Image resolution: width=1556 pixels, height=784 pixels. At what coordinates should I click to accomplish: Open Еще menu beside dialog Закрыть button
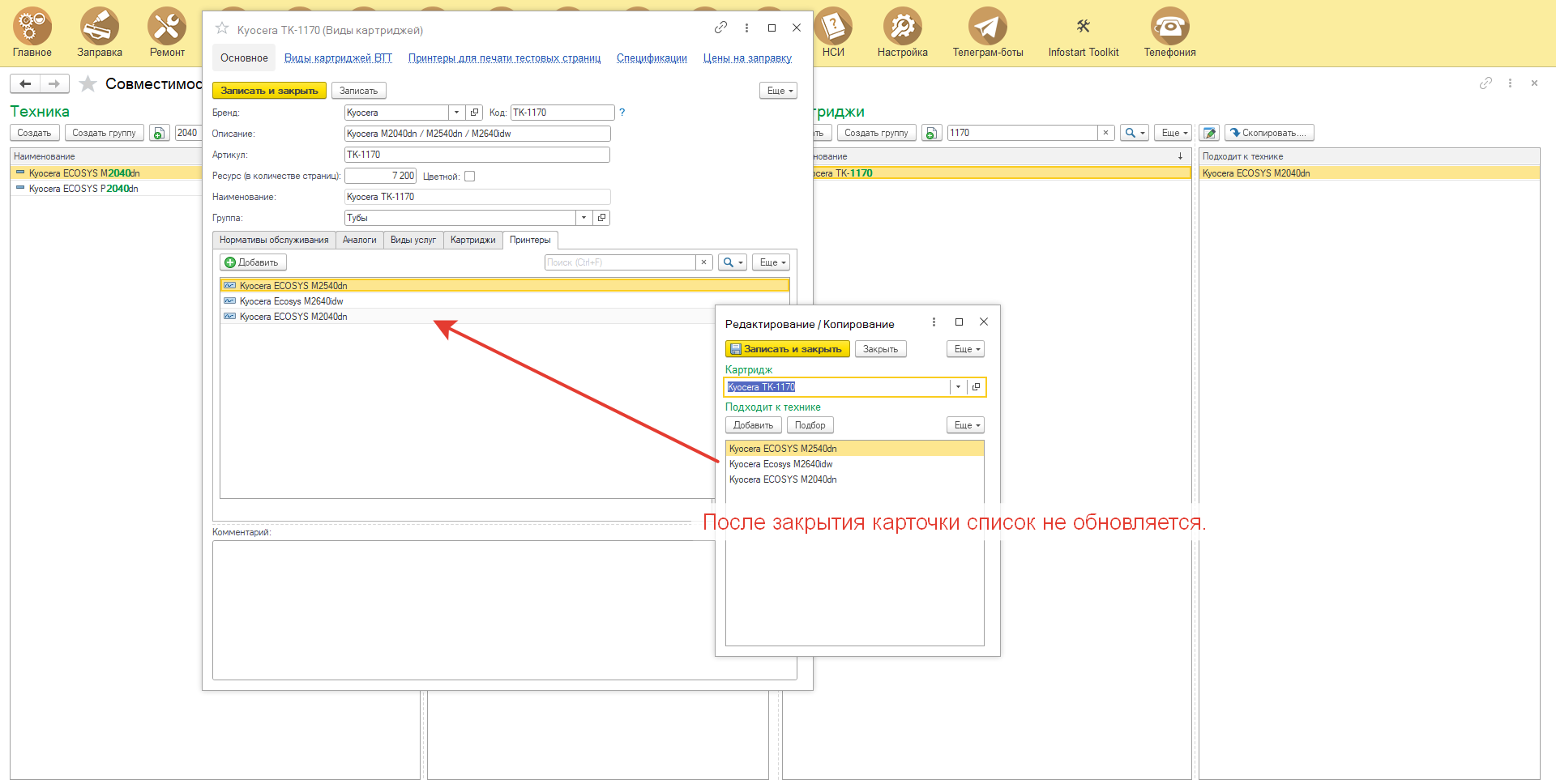pos(966,349)
